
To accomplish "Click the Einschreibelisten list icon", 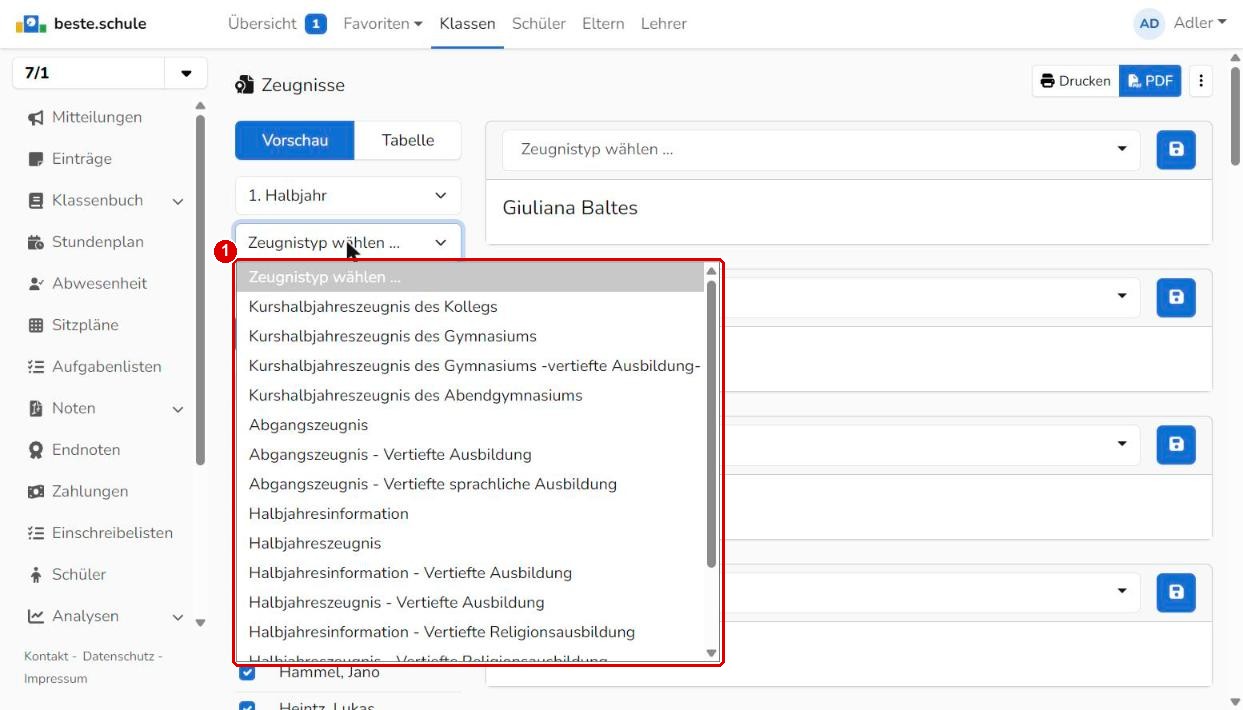I will [x=36, y=533].
